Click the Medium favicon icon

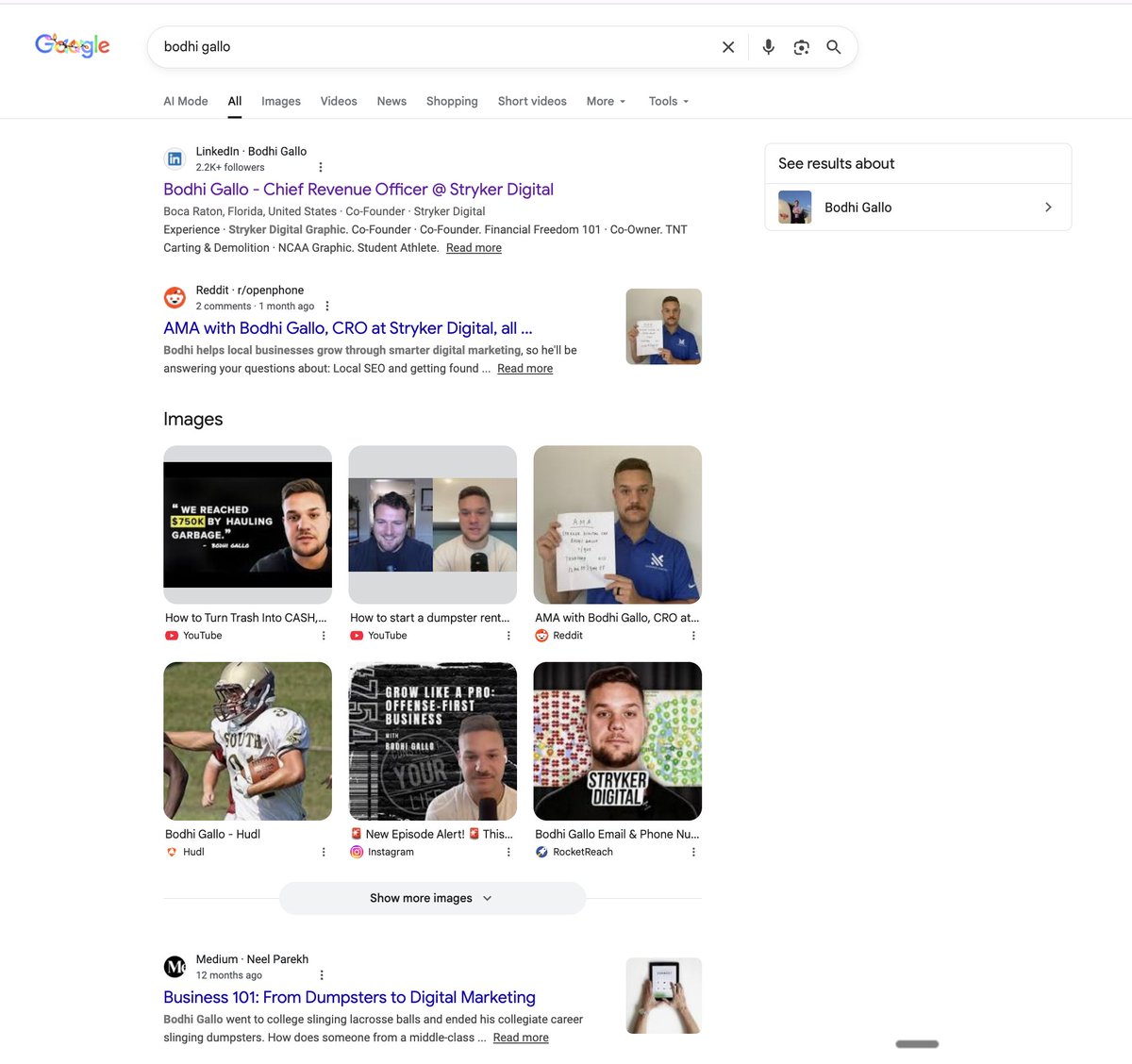(175, 967)
